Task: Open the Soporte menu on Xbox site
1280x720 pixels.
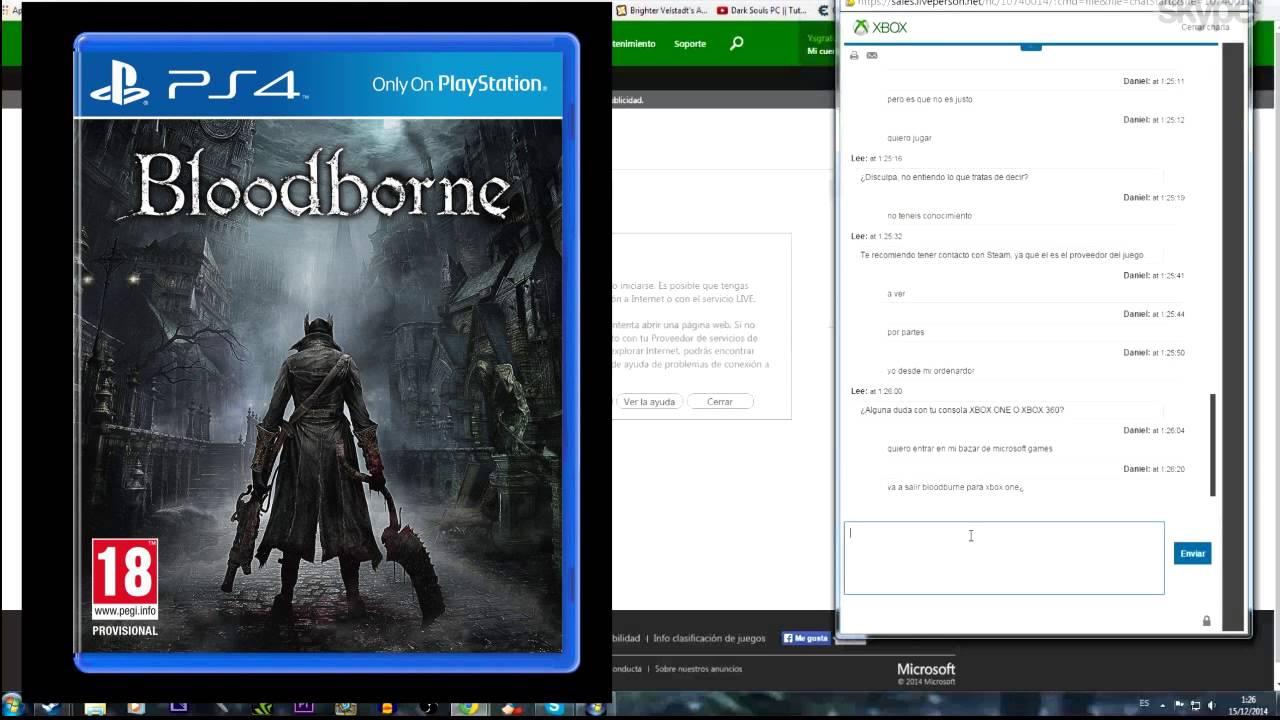Action: click(x=690, y=44)
